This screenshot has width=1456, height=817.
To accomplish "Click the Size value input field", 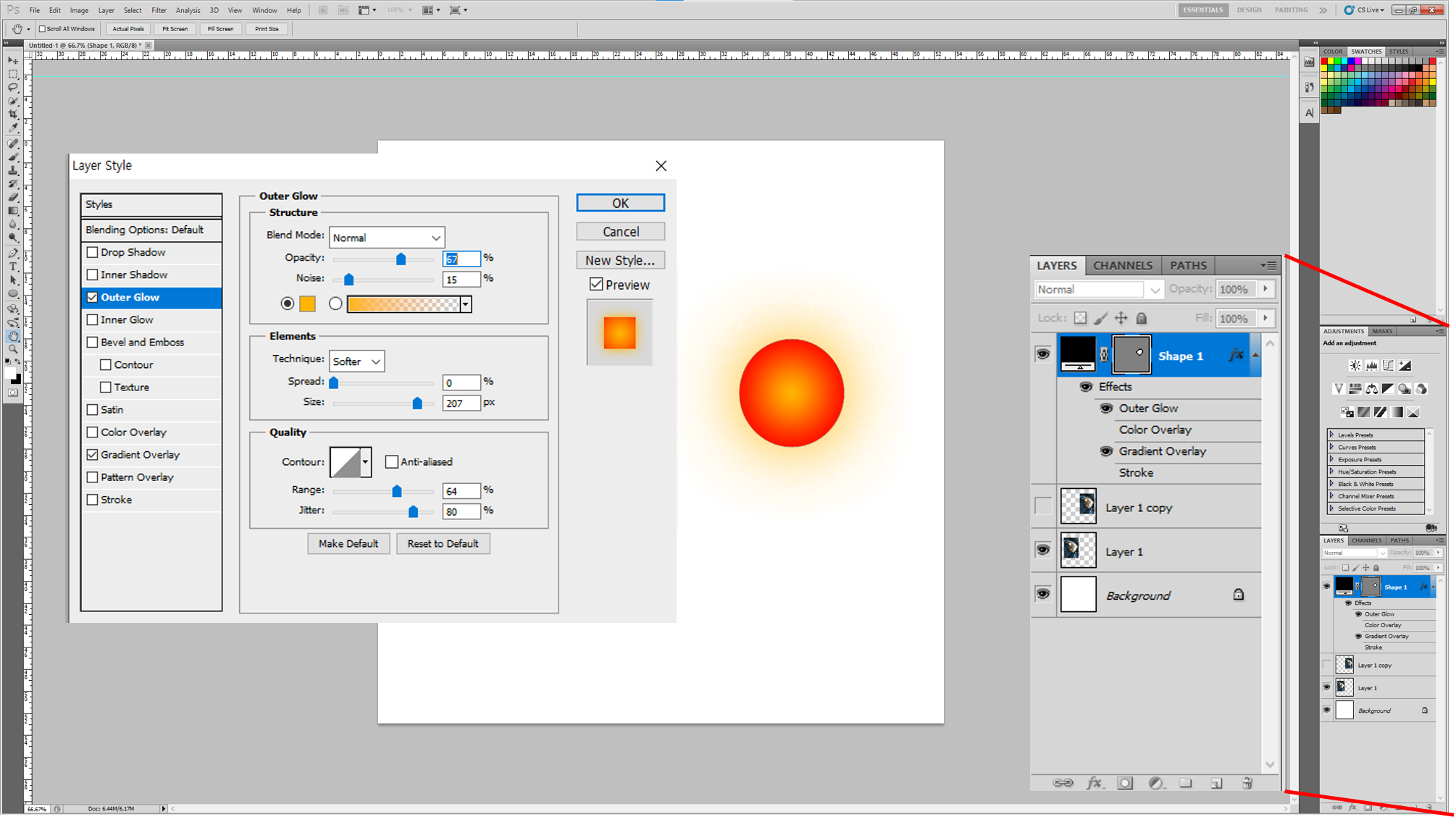I will pyautogui.click(x=461, y=403).
